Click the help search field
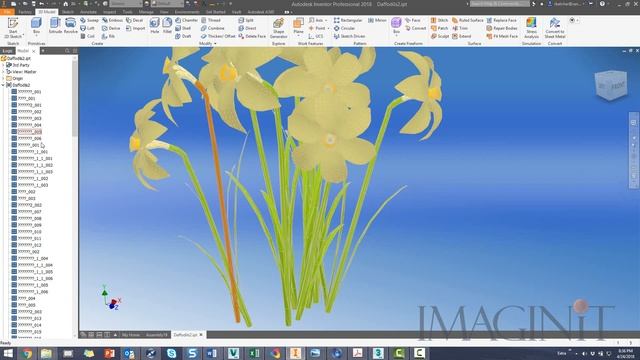 coord(500,4)
